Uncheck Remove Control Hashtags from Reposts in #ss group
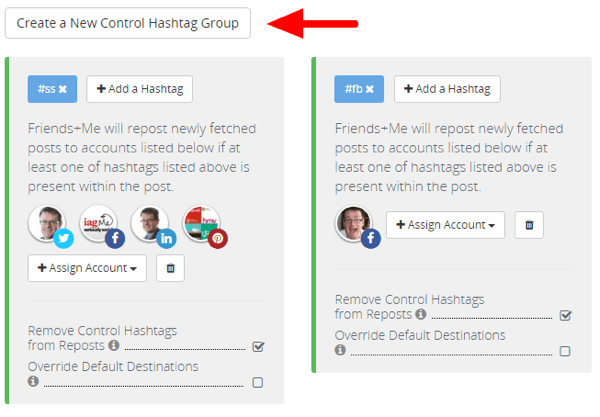600x417 pixels. click(x=258, y=347)
